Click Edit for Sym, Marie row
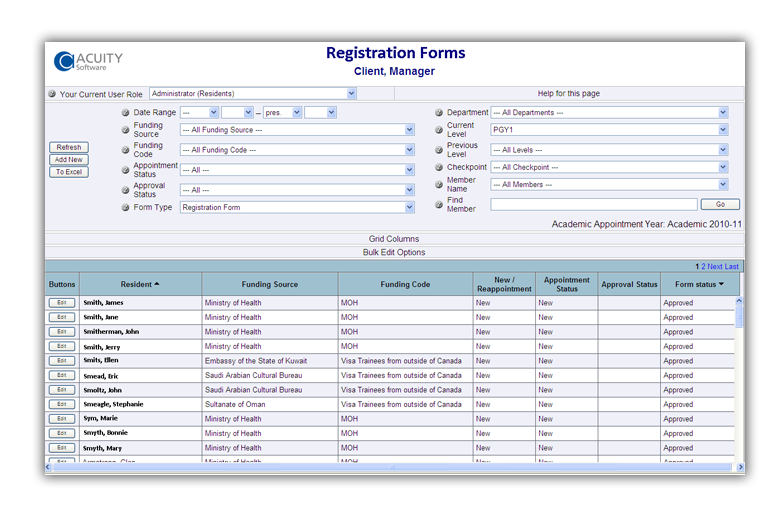The image size is (782, 511). click(62, 418)
